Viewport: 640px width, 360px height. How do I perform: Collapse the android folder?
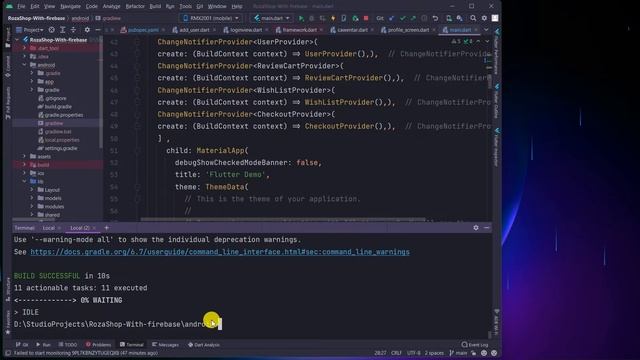[24, 65]
